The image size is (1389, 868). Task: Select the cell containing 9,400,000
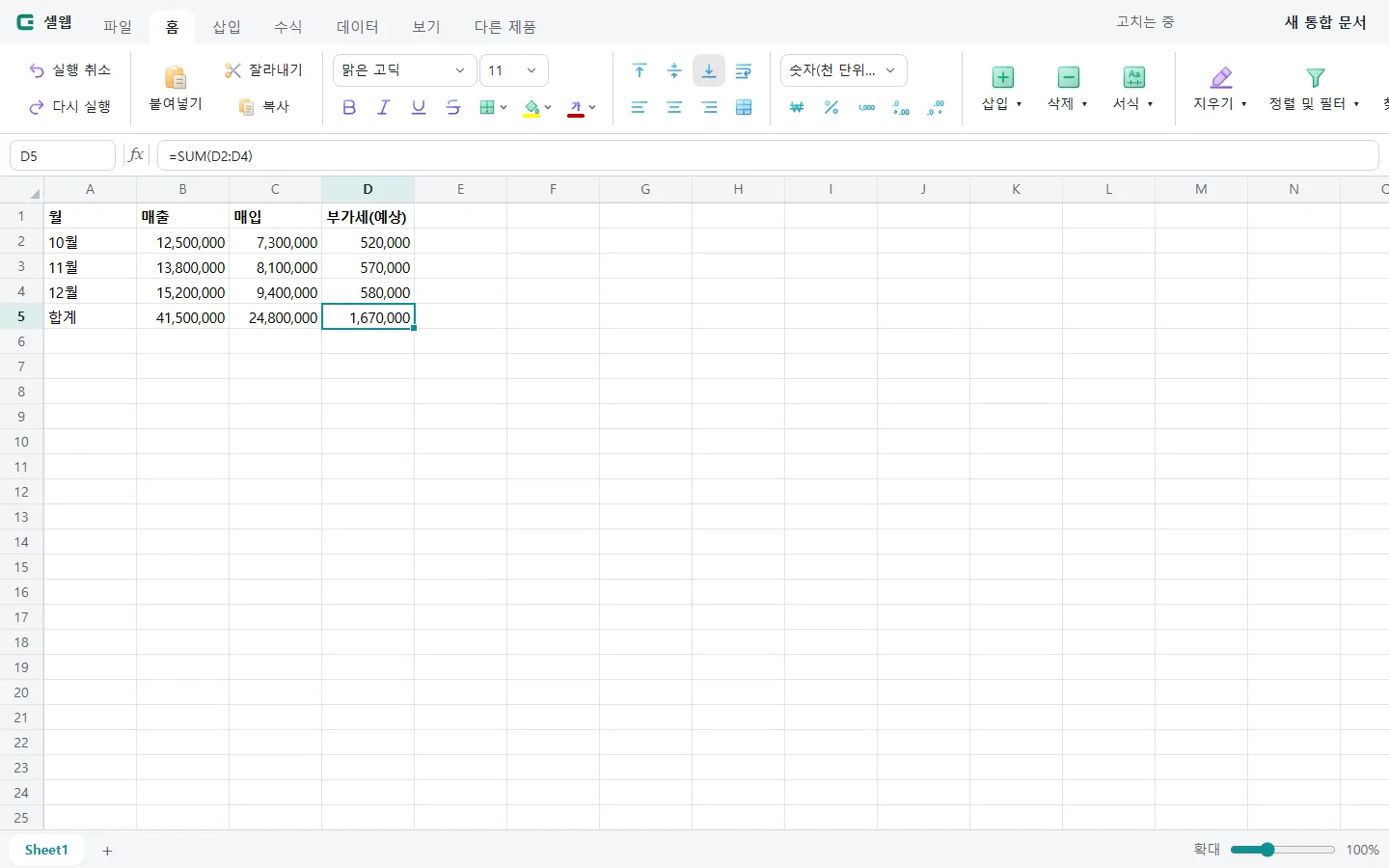pyautogui.click(x=276, y=292)
